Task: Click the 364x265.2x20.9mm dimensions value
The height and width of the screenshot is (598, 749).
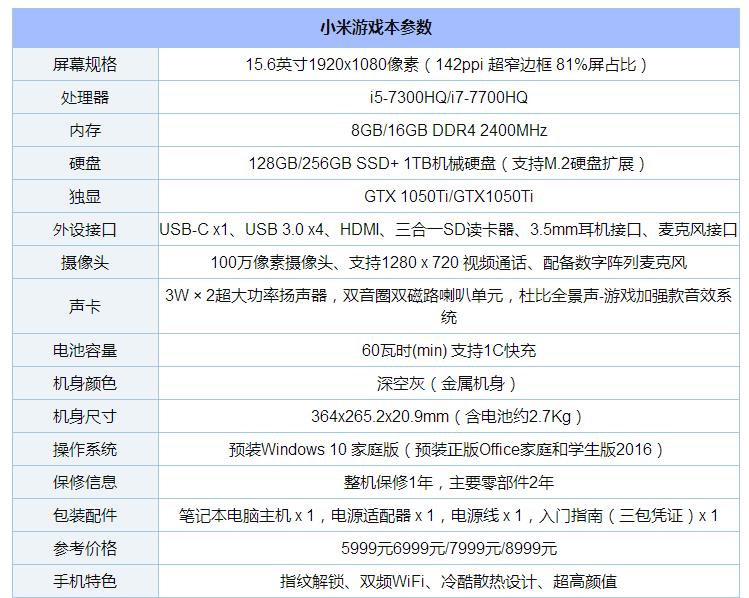Action: point(449,416)
